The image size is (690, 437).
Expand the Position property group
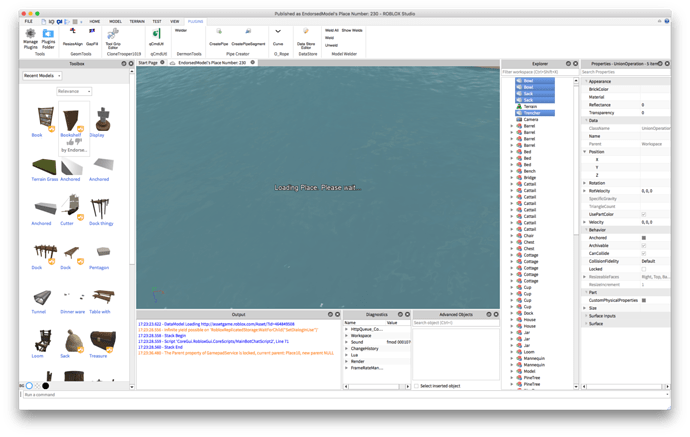pyautogui.click(x=585, y=151)
